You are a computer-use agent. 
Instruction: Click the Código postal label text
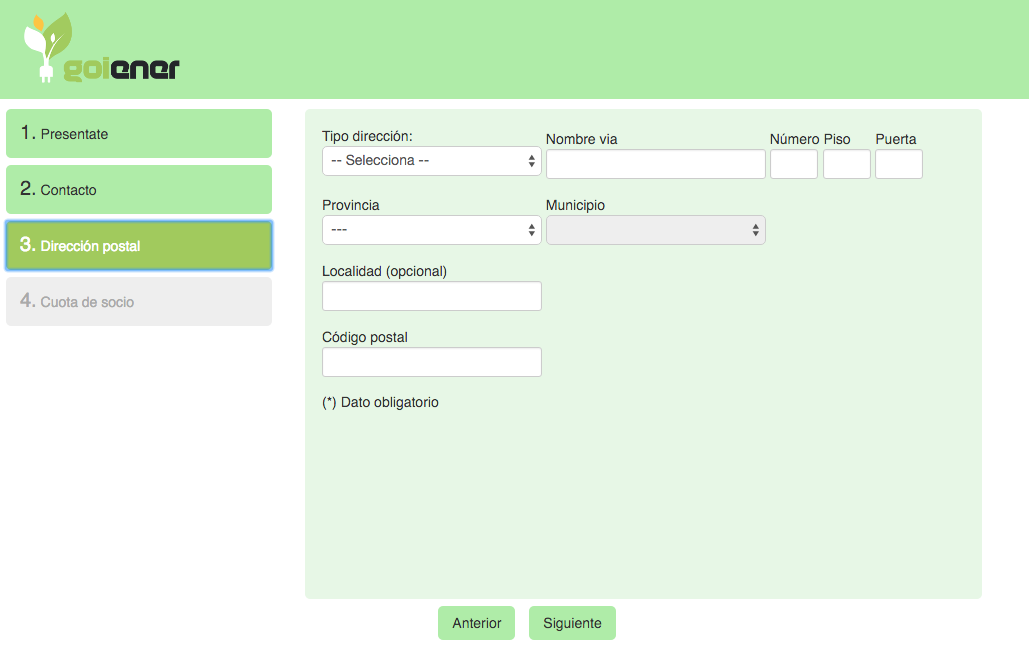tap(364, 338)
